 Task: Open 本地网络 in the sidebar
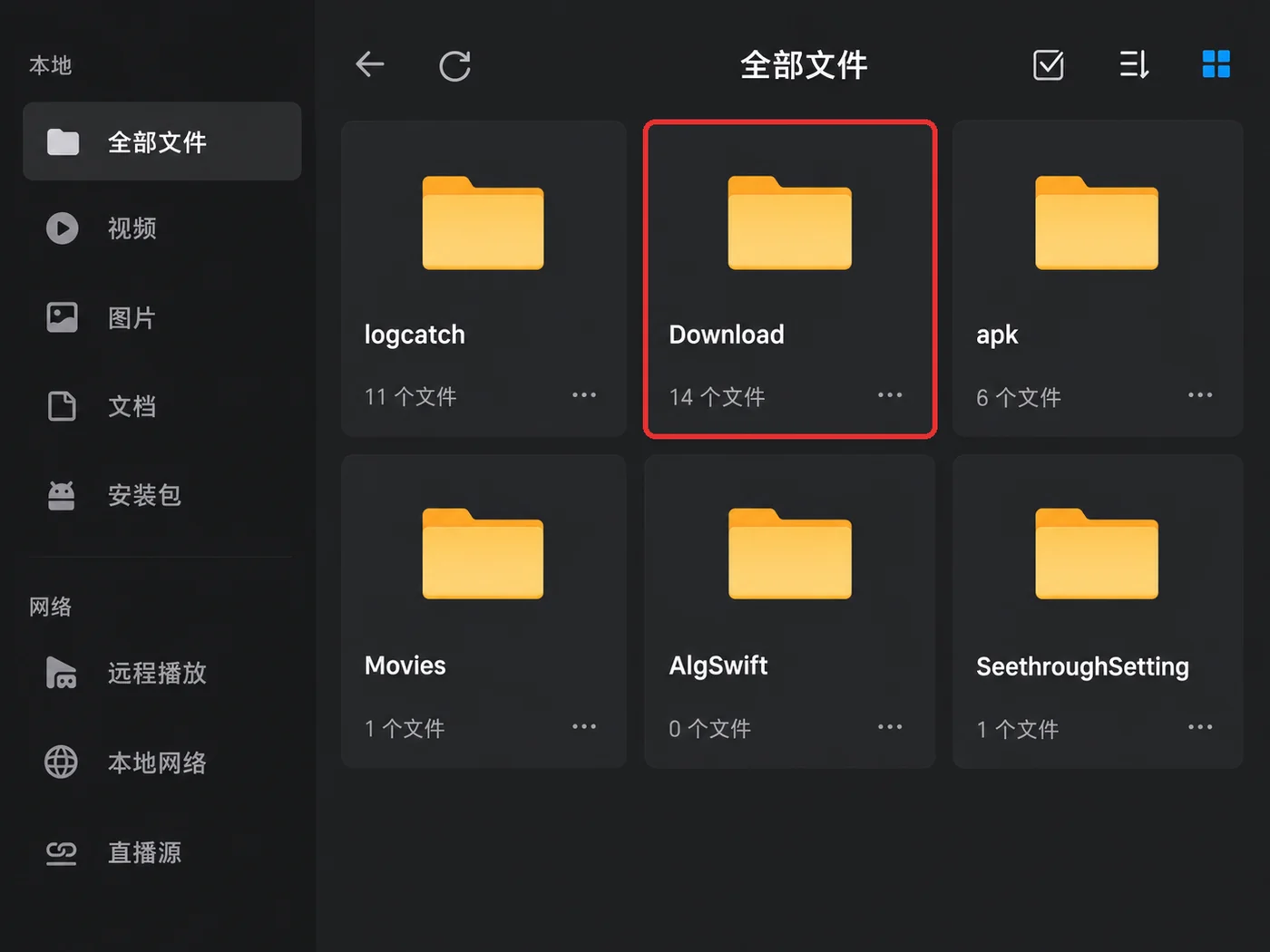162,763
